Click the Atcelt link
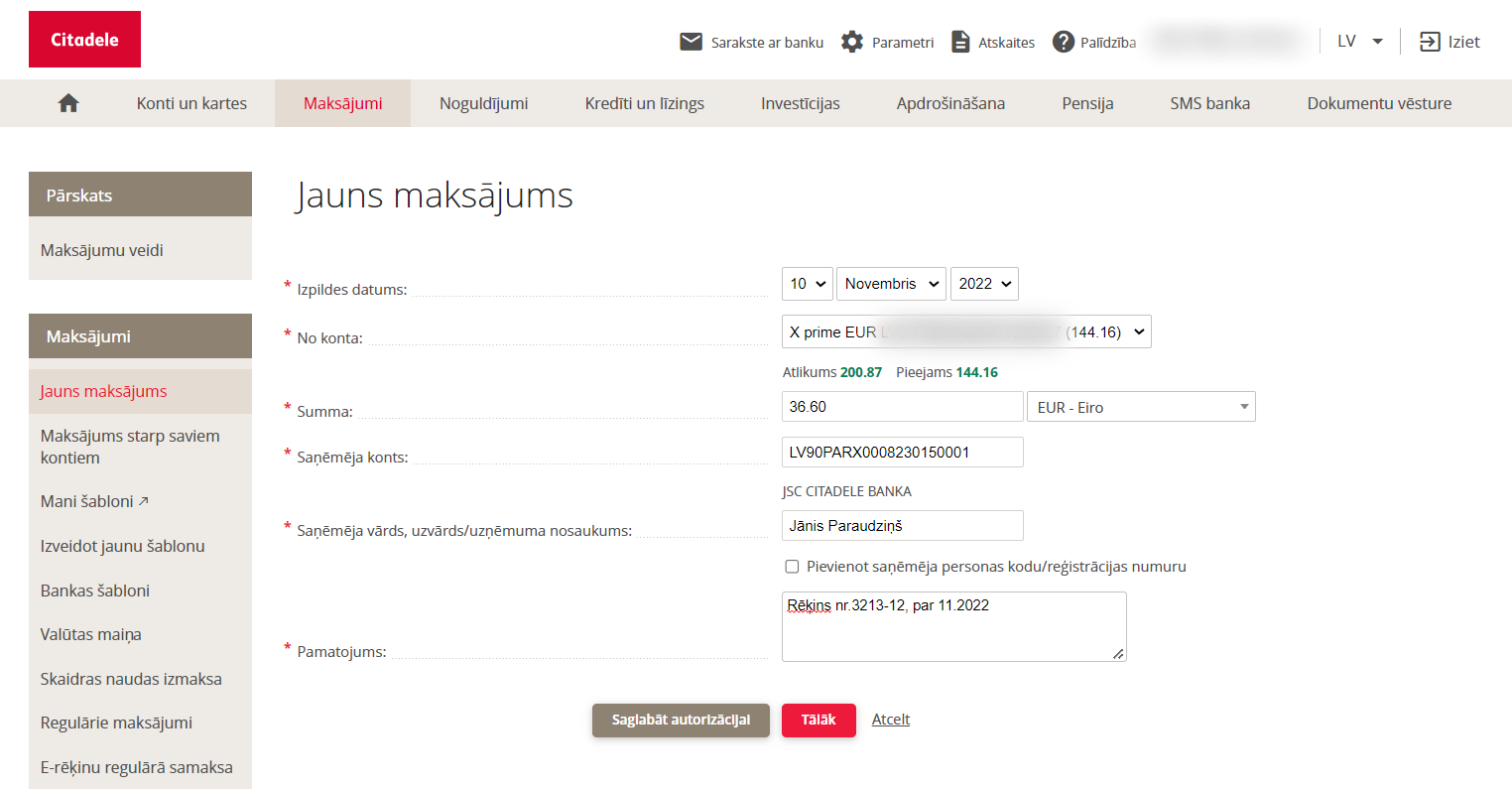Image resolution: width=1512 pixels, height=789 pixels. (891, 720)
